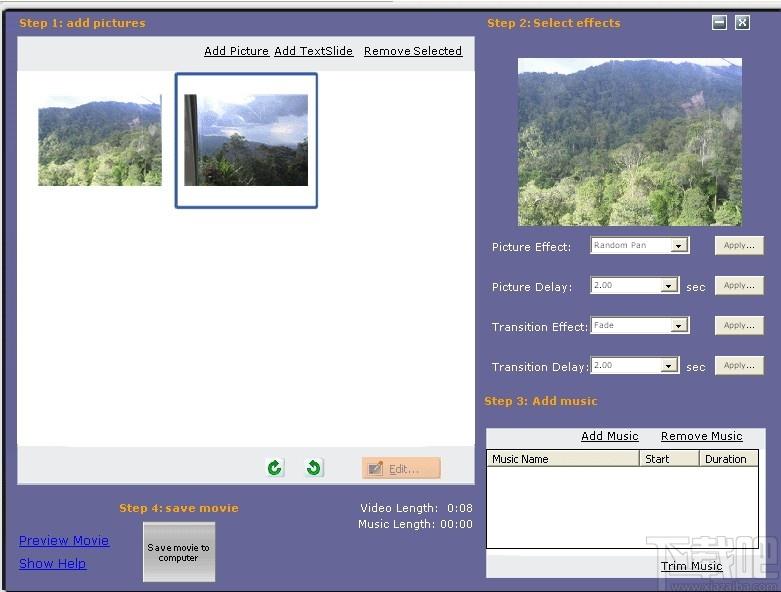
Task: Click Trim Music link
Action: click(691, 566)
